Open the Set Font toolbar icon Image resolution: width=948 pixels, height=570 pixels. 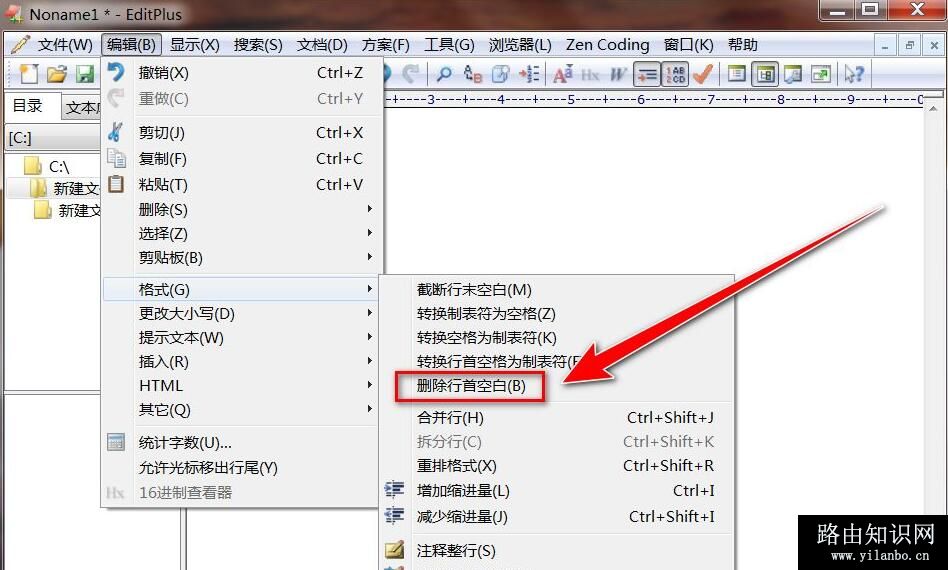coord(562,74)
